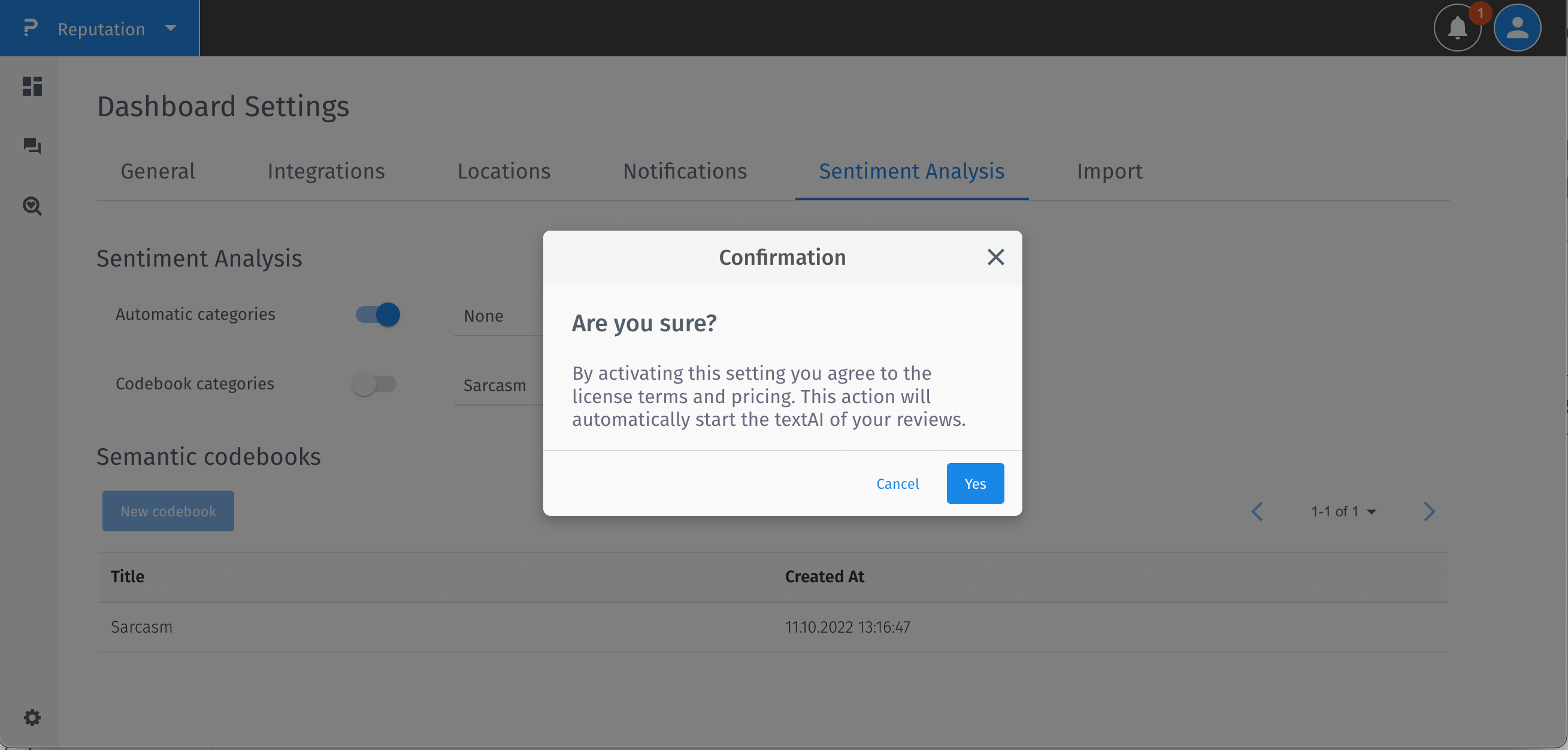Viewport: 1568px width, 750px height.
Task: Disable Automatic categories toggle
Action: [376, 314]
